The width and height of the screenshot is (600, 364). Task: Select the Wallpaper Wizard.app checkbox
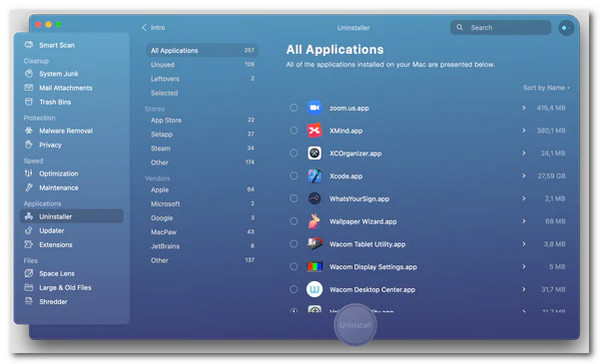293,221
